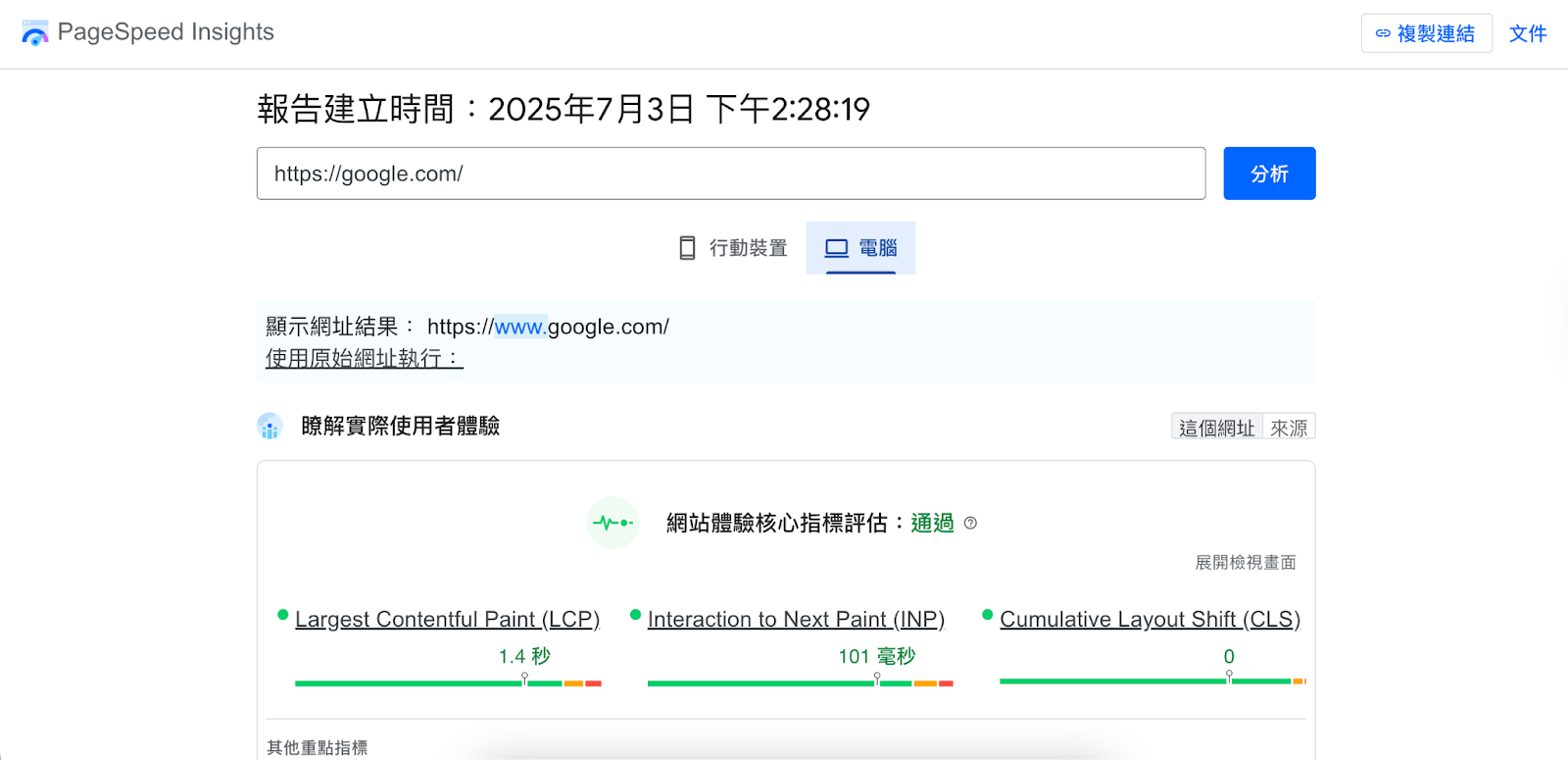Viewport: 1568px width, 760px height.
Task: Click the help icon beside 通過
Action: (970, 523)
